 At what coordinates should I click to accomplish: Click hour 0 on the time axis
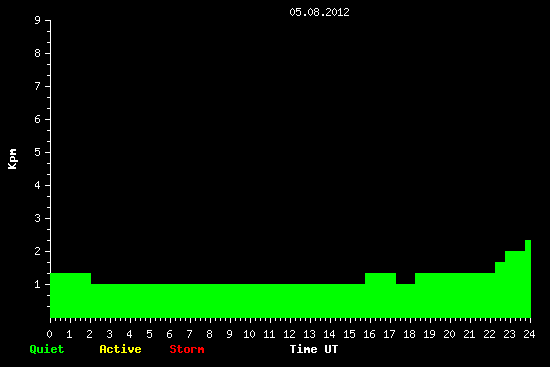pyautogui.click(x=49, y=334)
